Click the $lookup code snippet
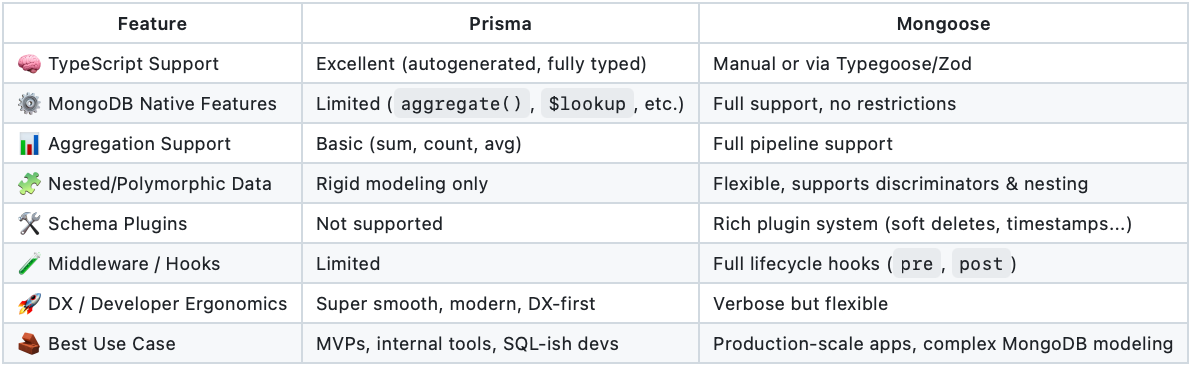Image resolution: width=1192 pixels, height=366 pixels. [x=587, y=104]
